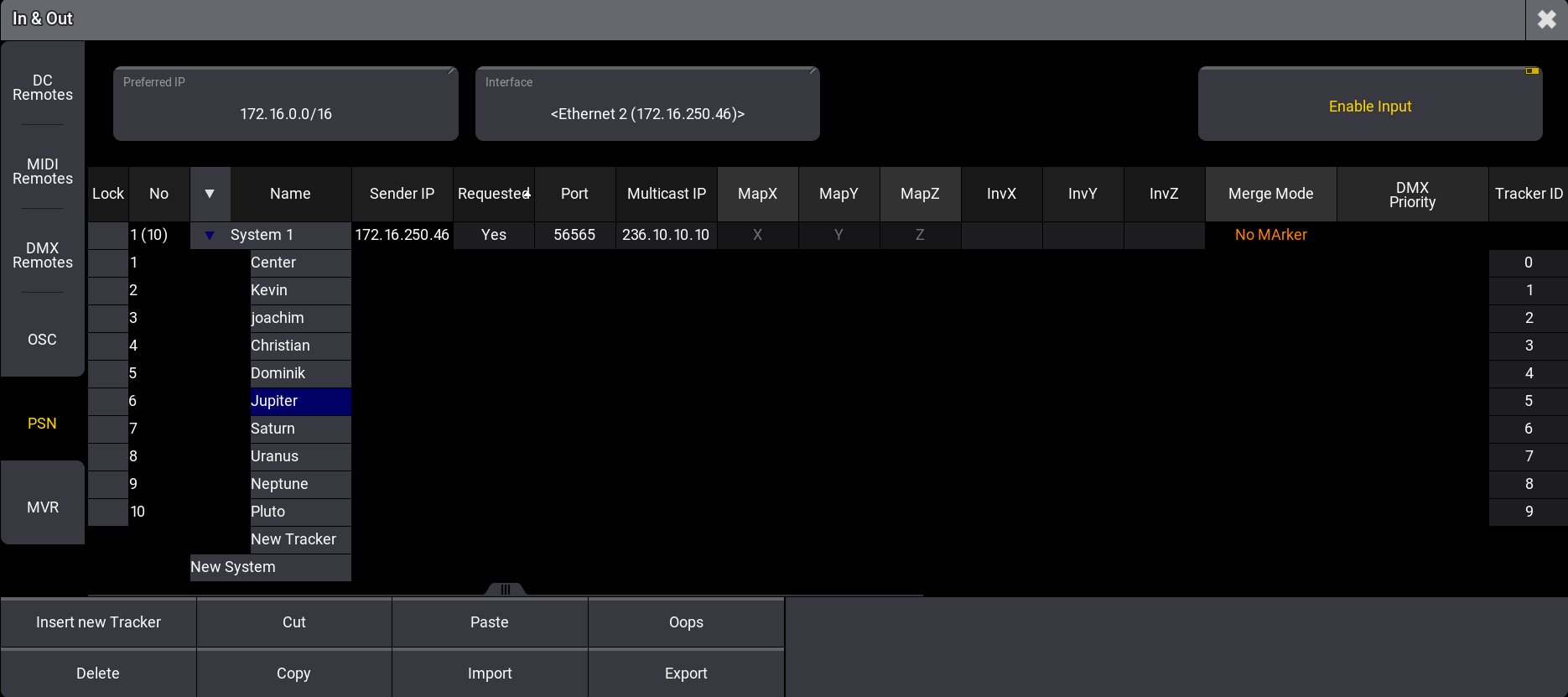Open the Preferred IP selector
Screen dimensions: 1568x697
click(x=285, y=105)
